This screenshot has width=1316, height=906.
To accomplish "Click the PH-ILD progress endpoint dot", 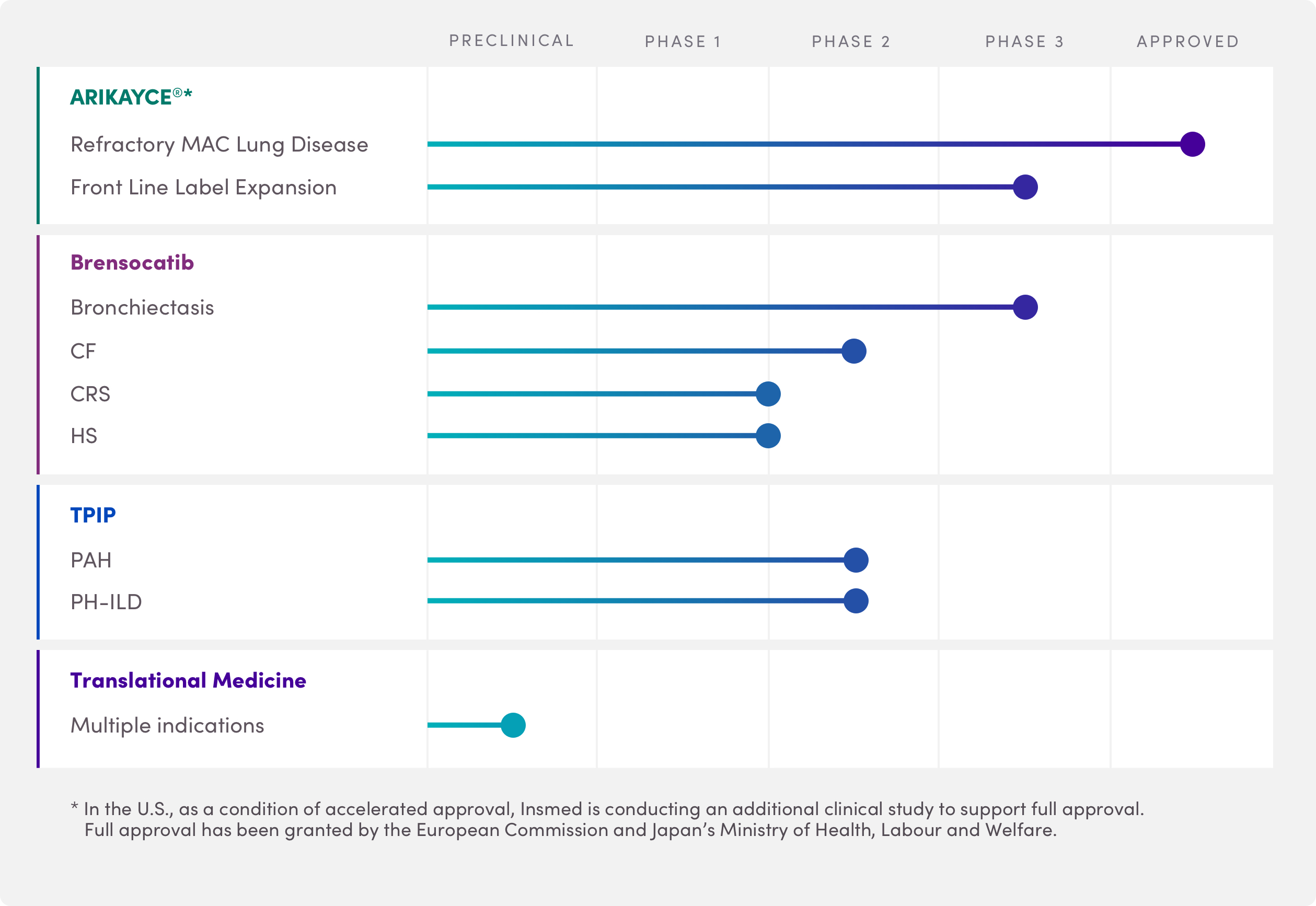I will point(855,601).
